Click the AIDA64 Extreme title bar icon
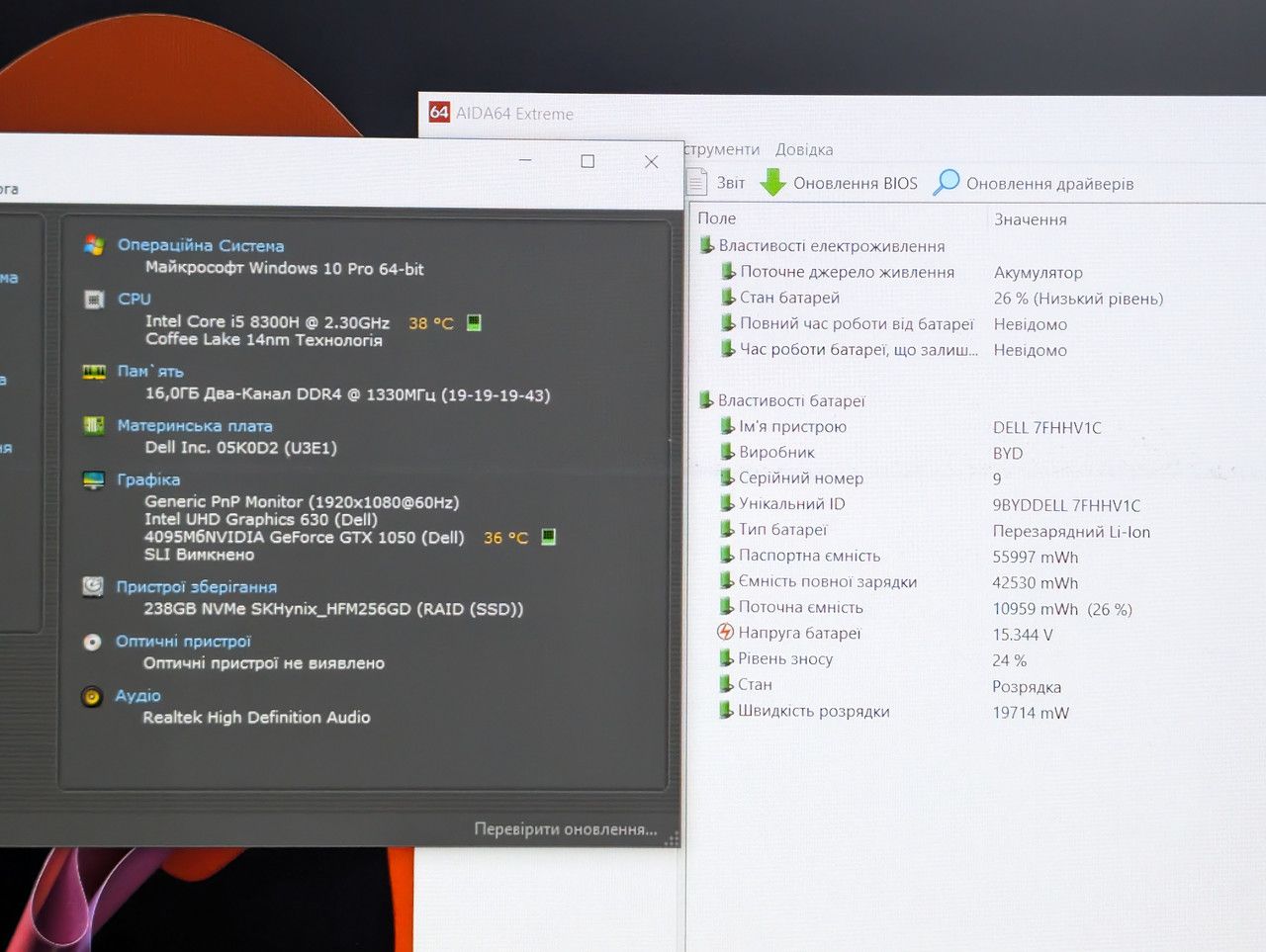 coord(439,112)
